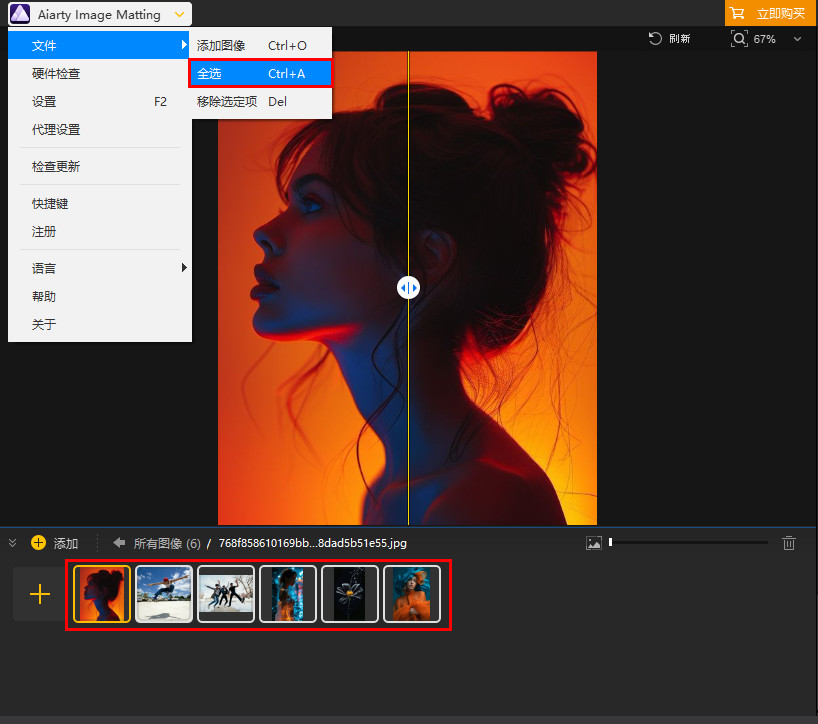Click the 刷新 refresh icon
Image resolution: width=818 pixels, height=724 pixels.
coord(655,39)
